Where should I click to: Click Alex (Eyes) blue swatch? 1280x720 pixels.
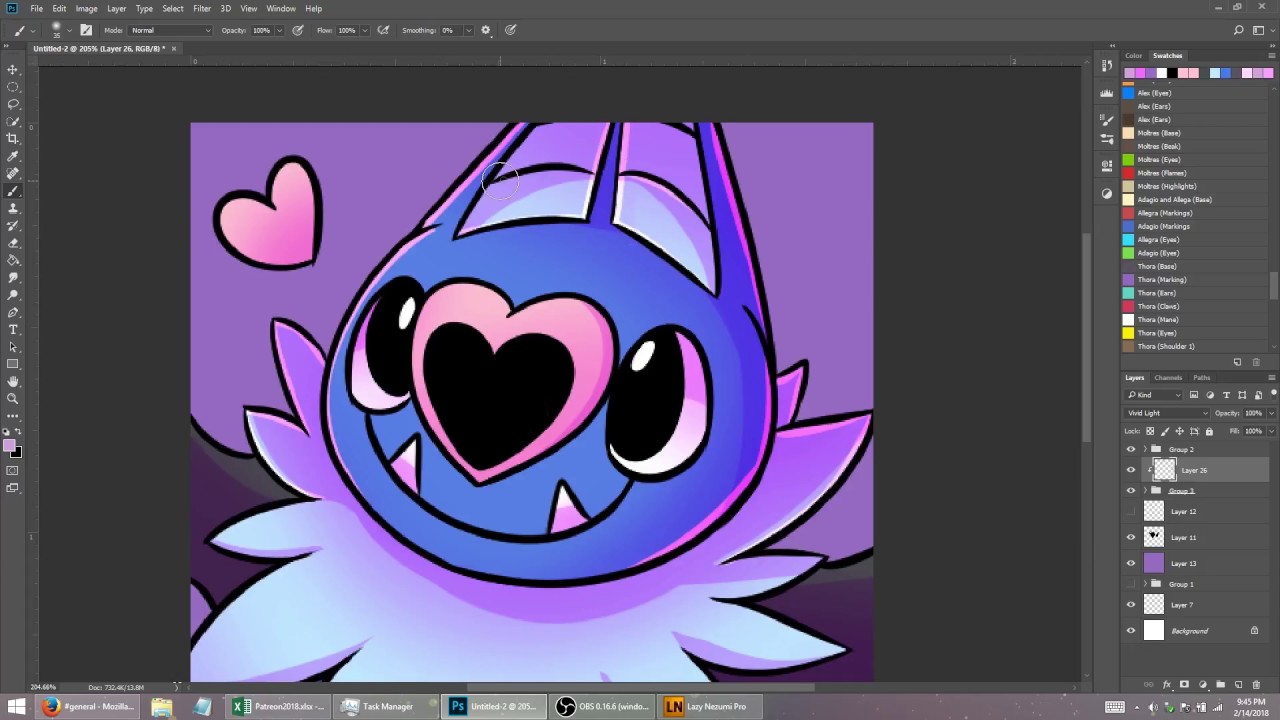pyautogui.click(x=1128, y=93)
